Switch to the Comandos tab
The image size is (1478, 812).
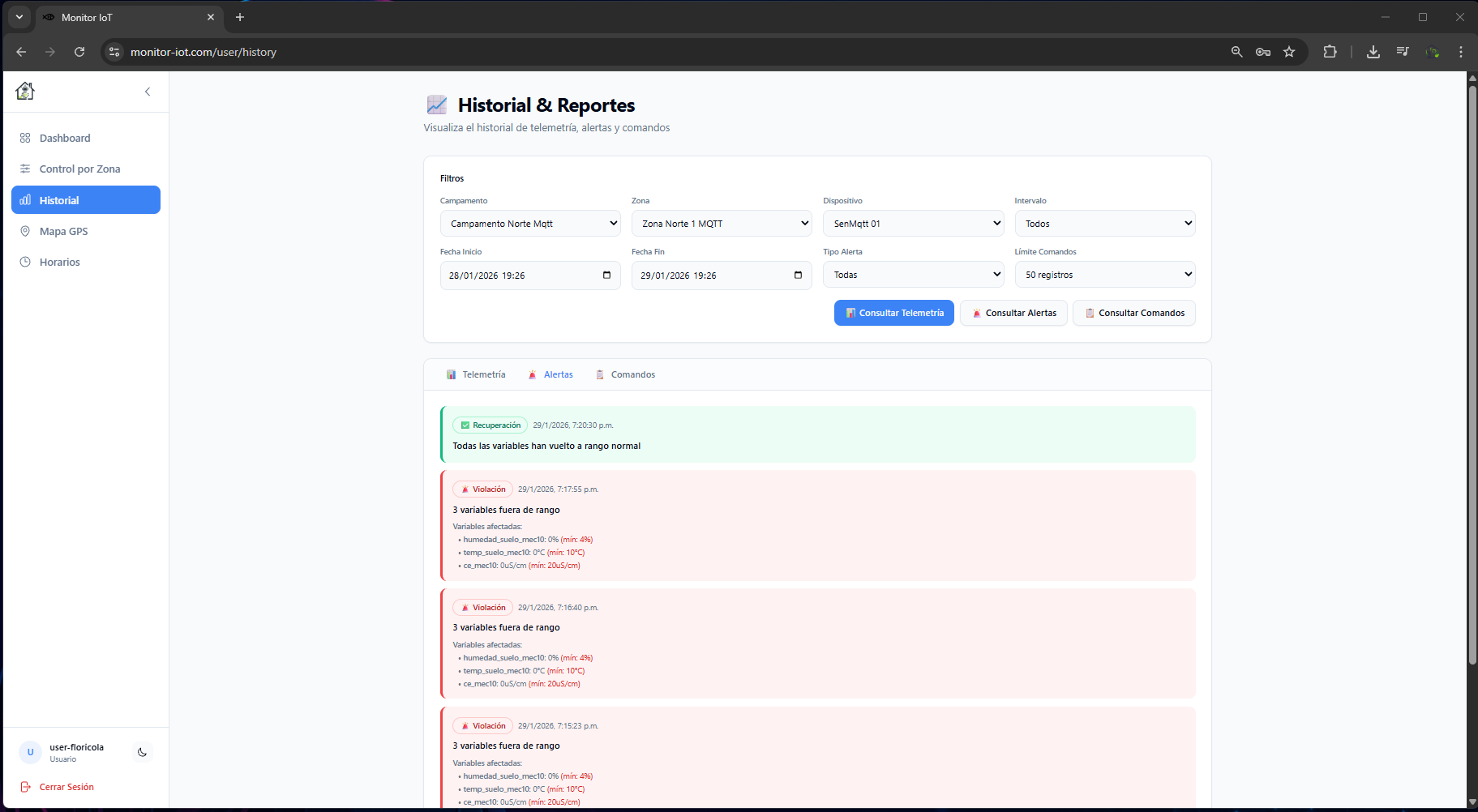point(625,374)
